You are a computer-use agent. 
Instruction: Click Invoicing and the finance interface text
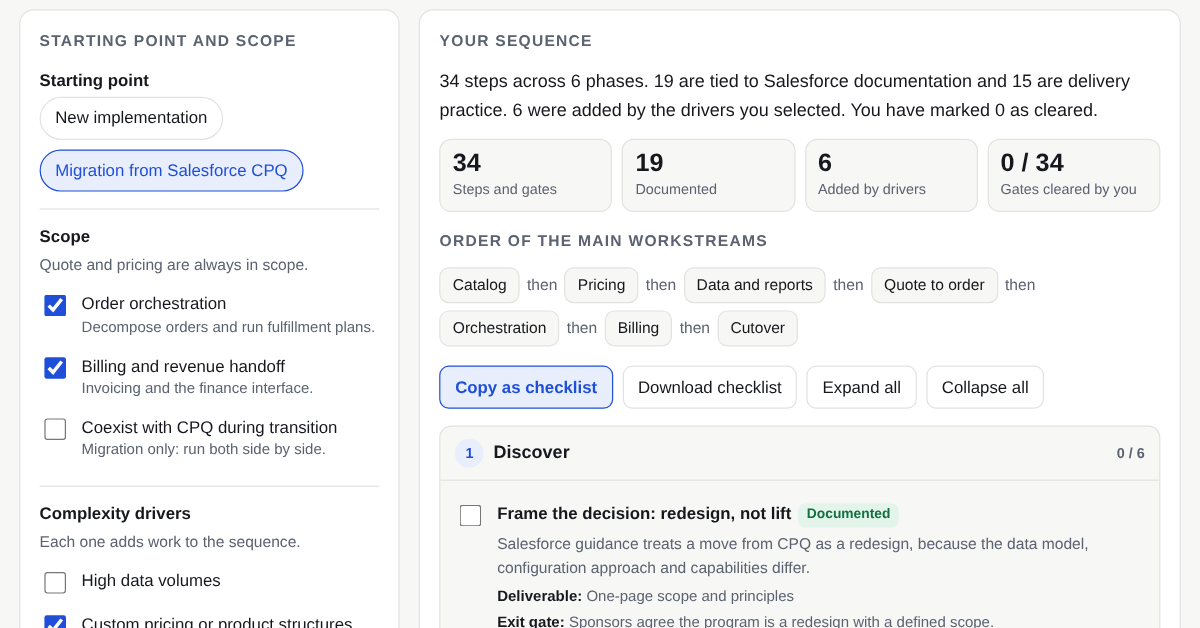point(197,388)
